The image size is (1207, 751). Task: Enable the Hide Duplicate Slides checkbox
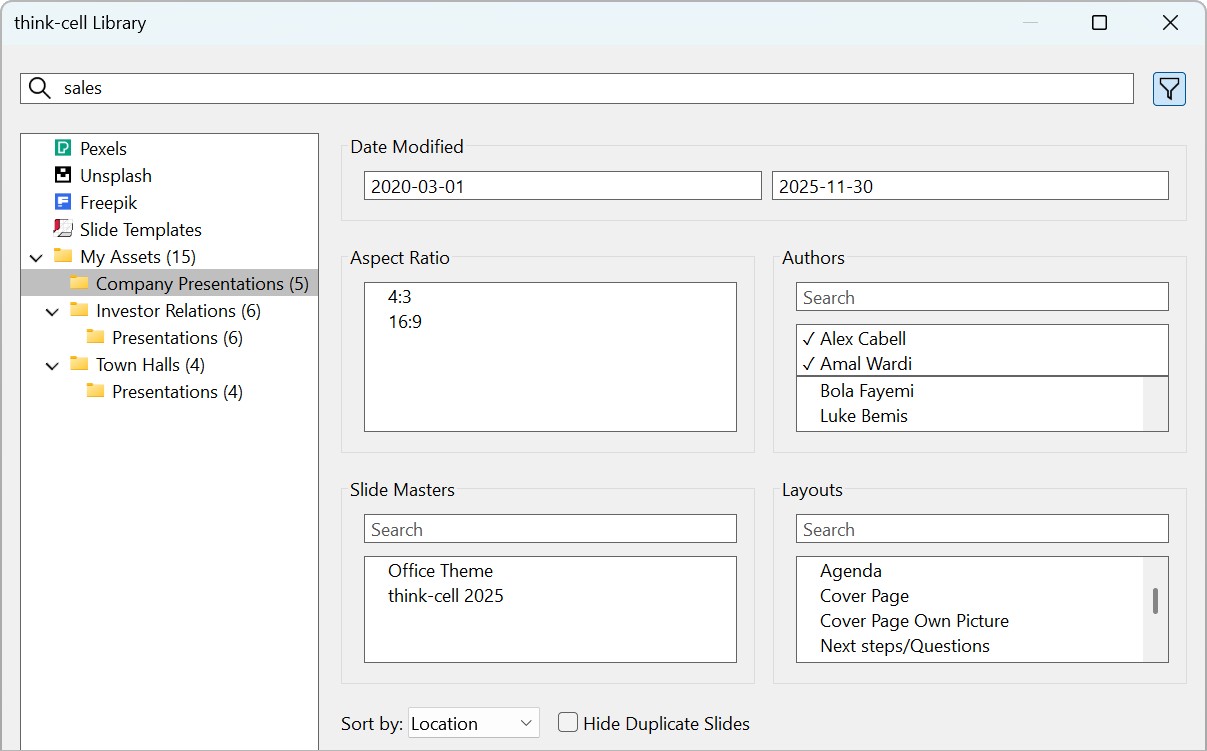click(568, 723)
